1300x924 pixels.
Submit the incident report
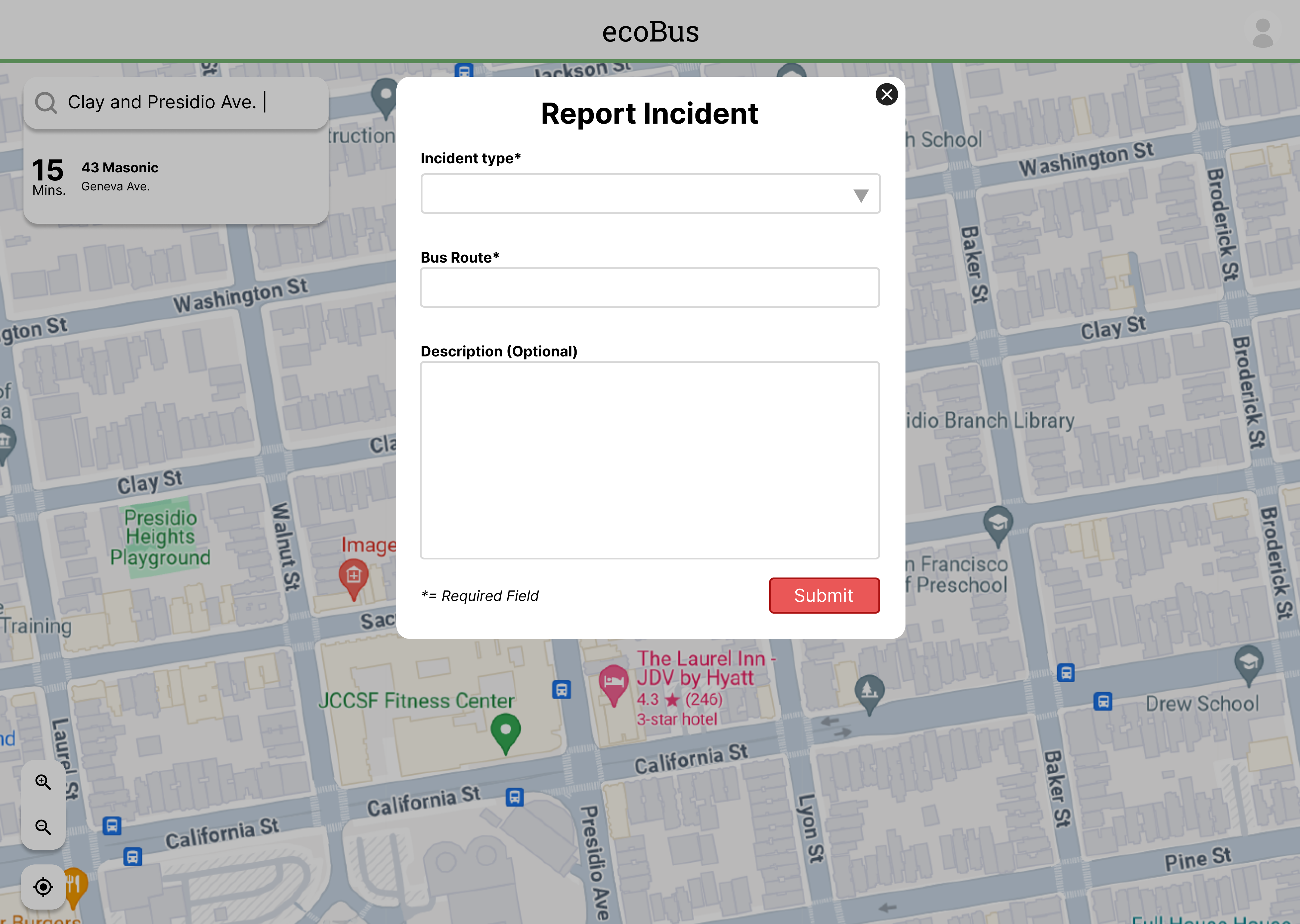click(x=824, y=595)
